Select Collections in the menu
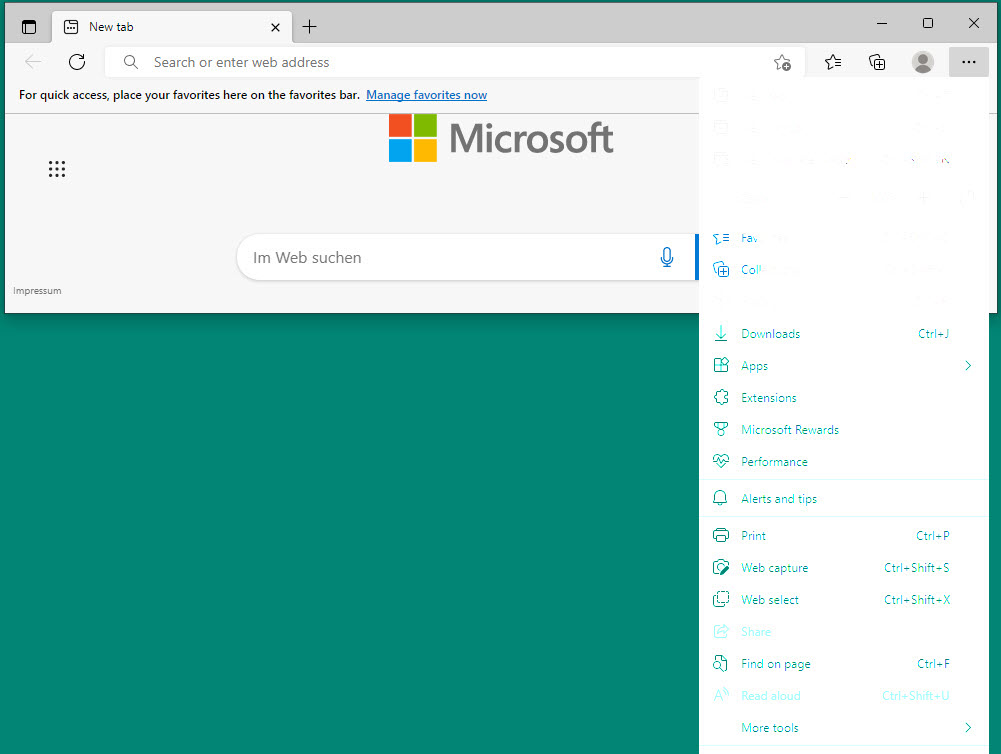The height and width of the screenshot is (754, 1001). point(843,269)
